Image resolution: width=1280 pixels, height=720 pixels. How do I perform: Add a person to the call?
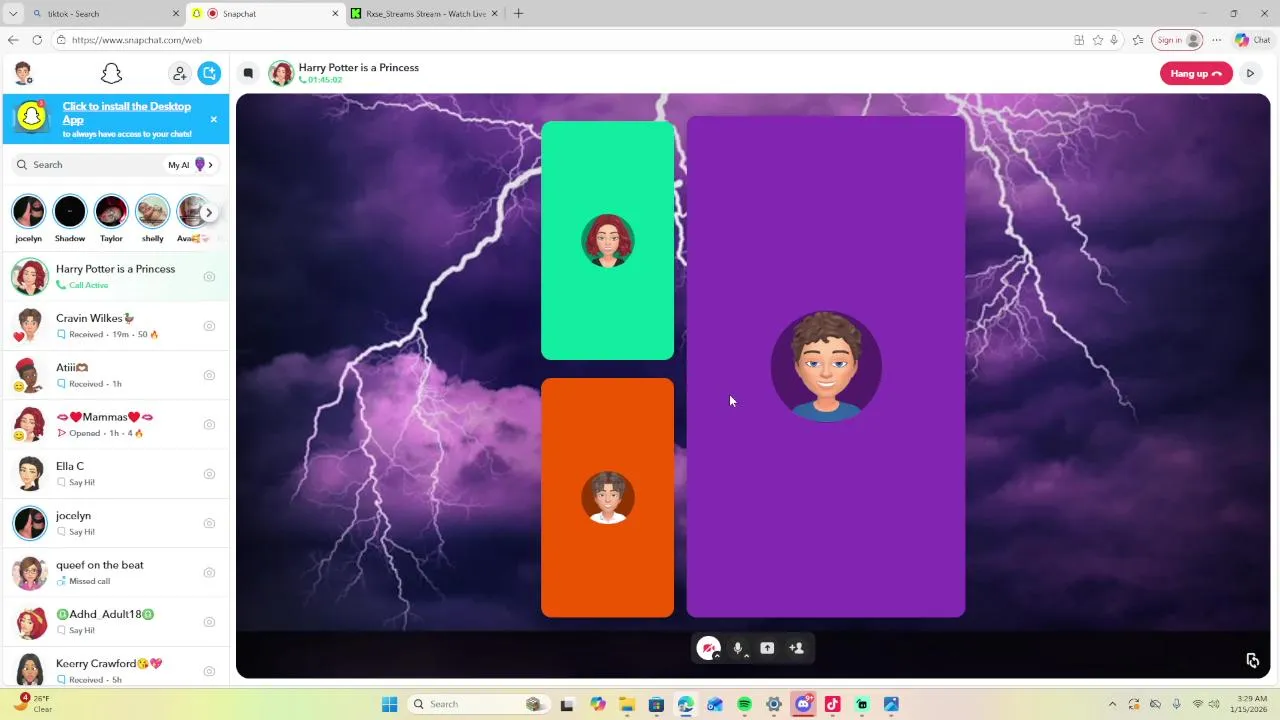796,648
